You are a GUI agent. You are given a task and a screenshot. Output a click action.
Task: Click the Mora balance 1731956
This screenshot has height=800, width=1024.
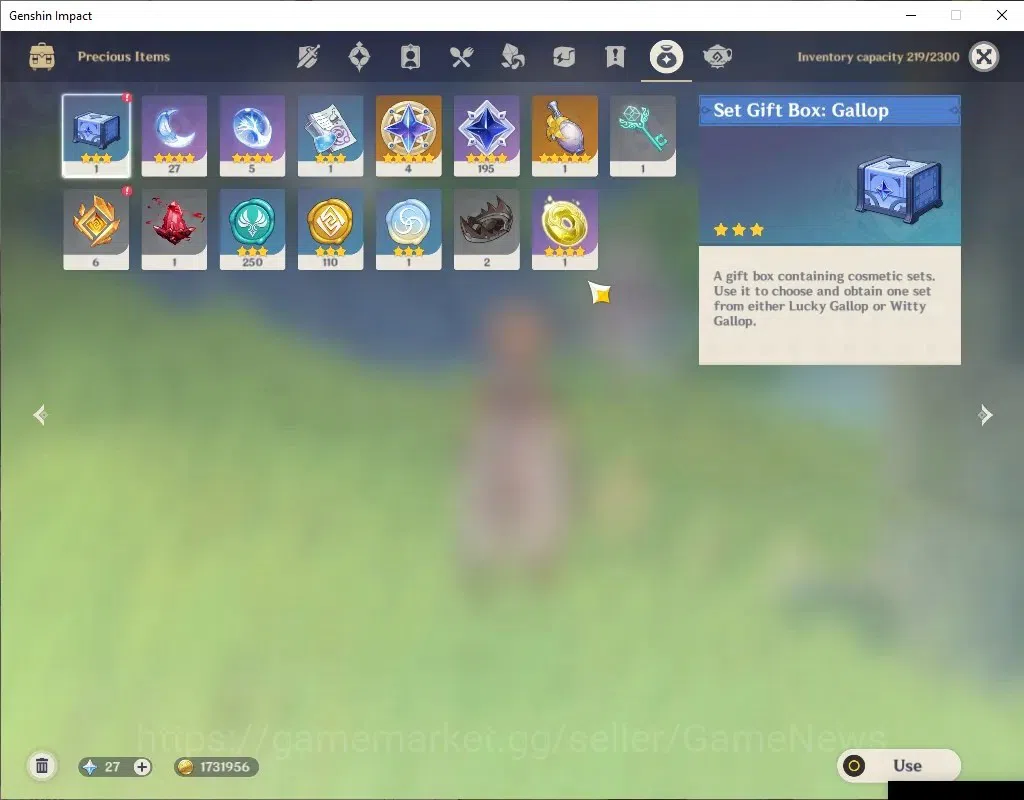click(x=225, y=767)
